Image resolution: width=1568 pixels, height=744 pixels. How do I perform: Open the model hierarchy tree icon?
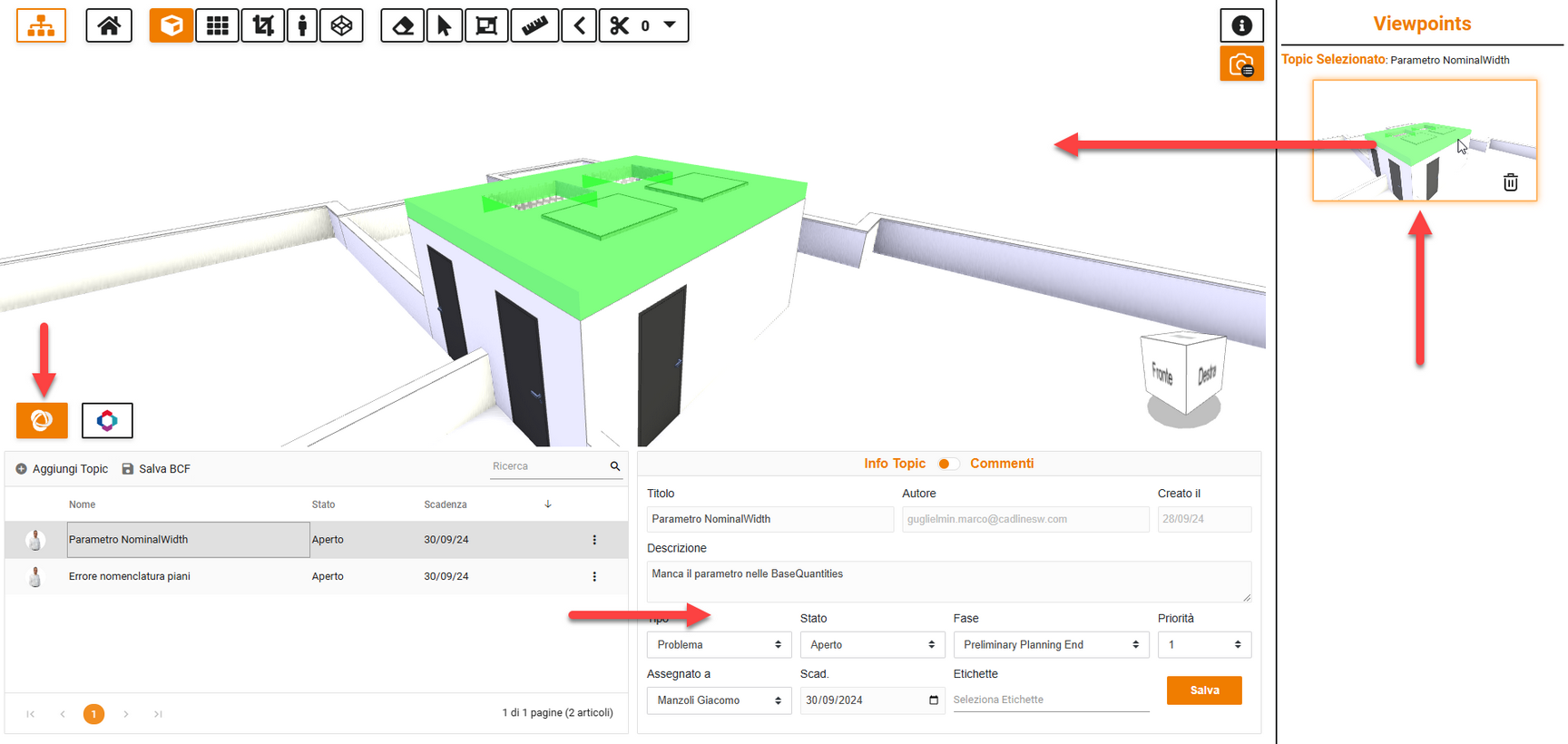(x=41, y=25)
